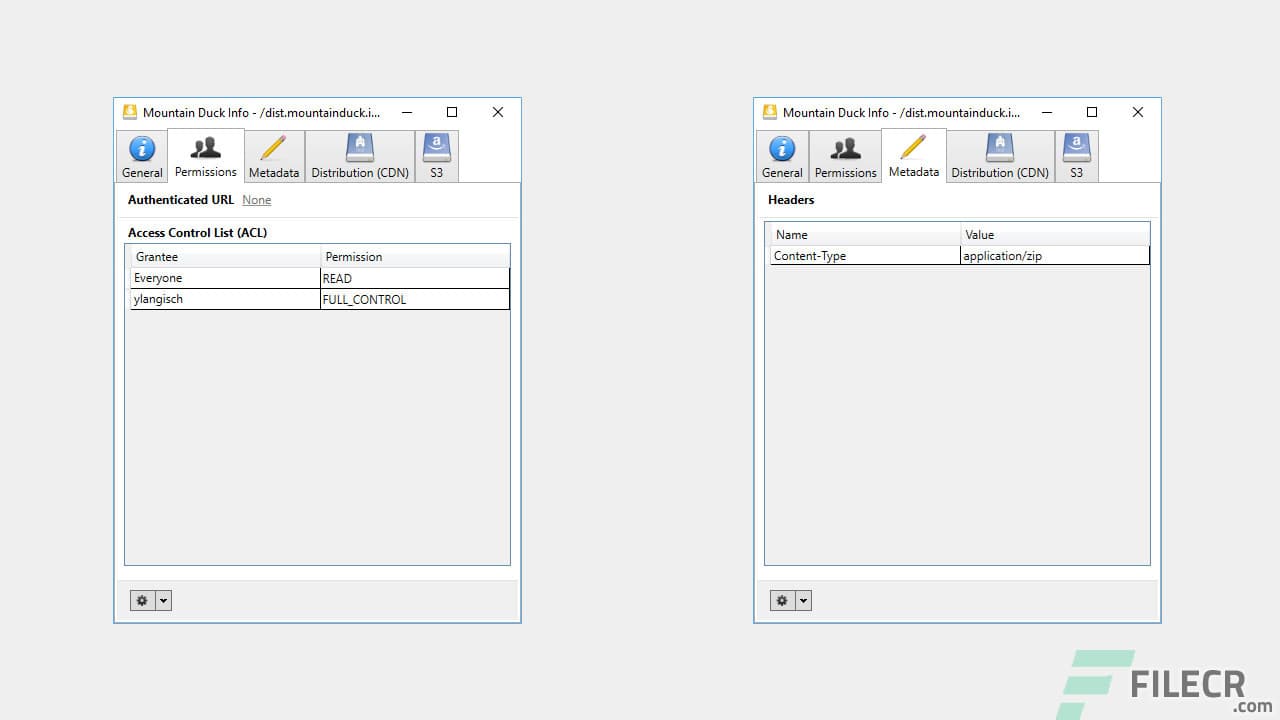The image size is (1280, 720).
Task: Close the right Mountain Duck Info window
Action: [x=1138, y=112]
